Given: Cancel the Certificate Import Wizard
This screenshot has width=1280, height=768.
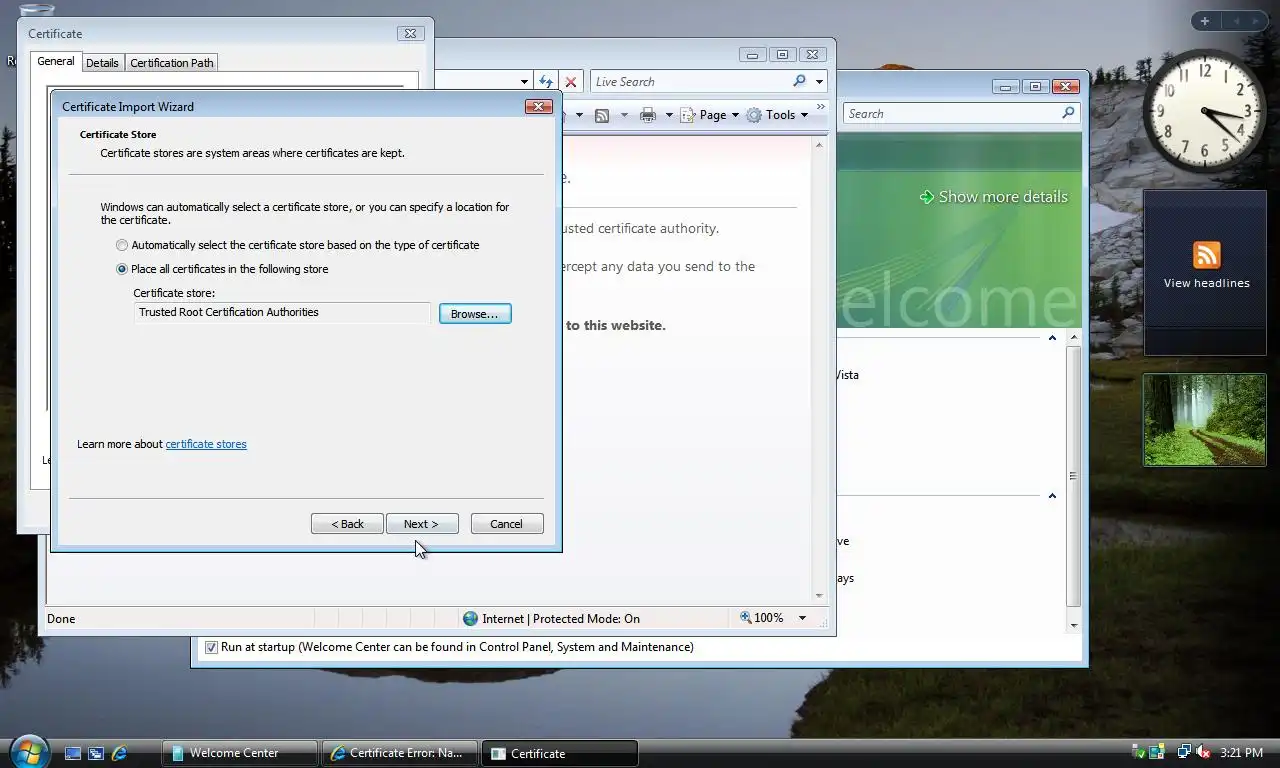Looking at the screenshot, I should click(507, 524).
